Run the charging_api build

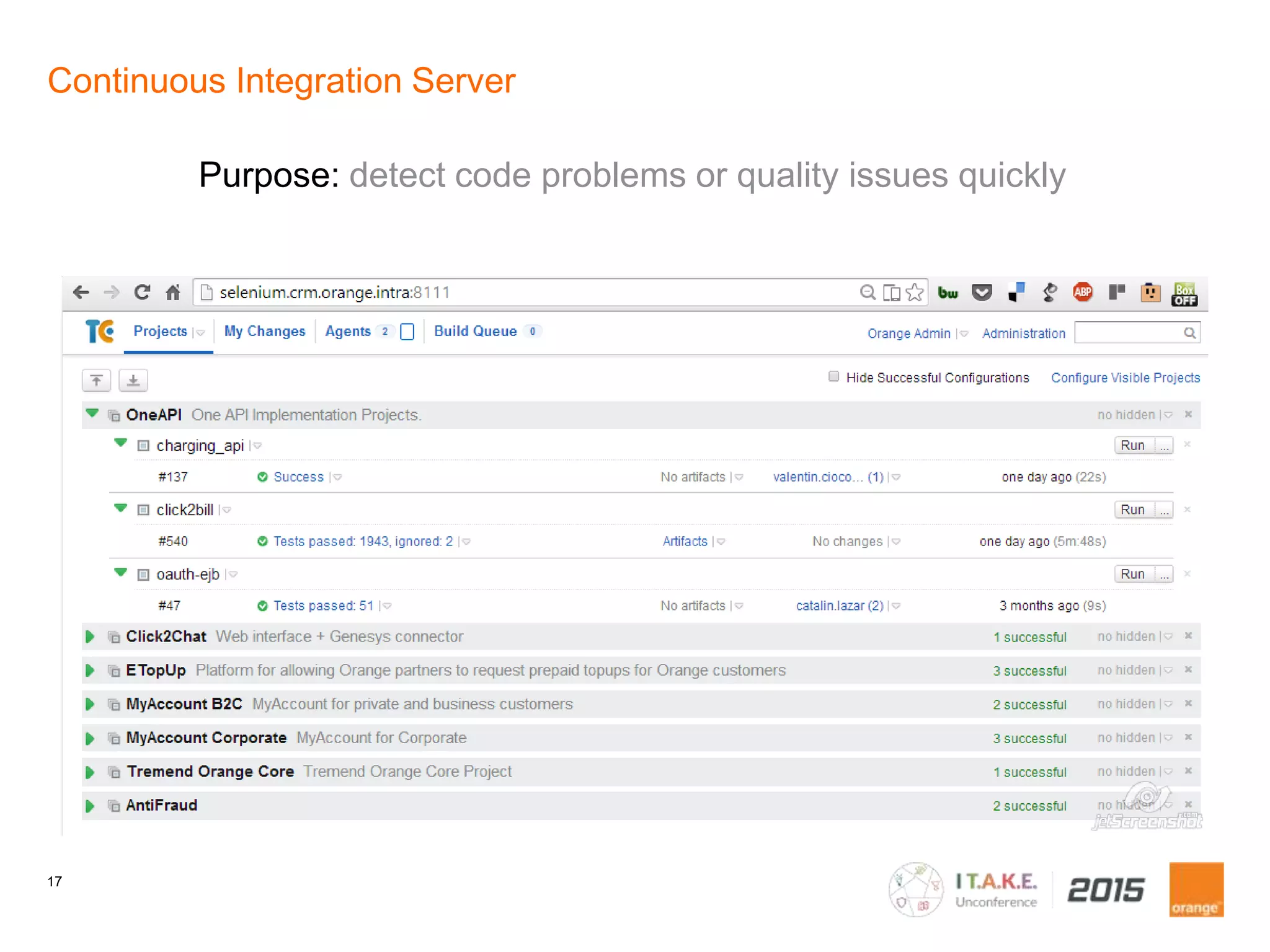(1133, 445)
